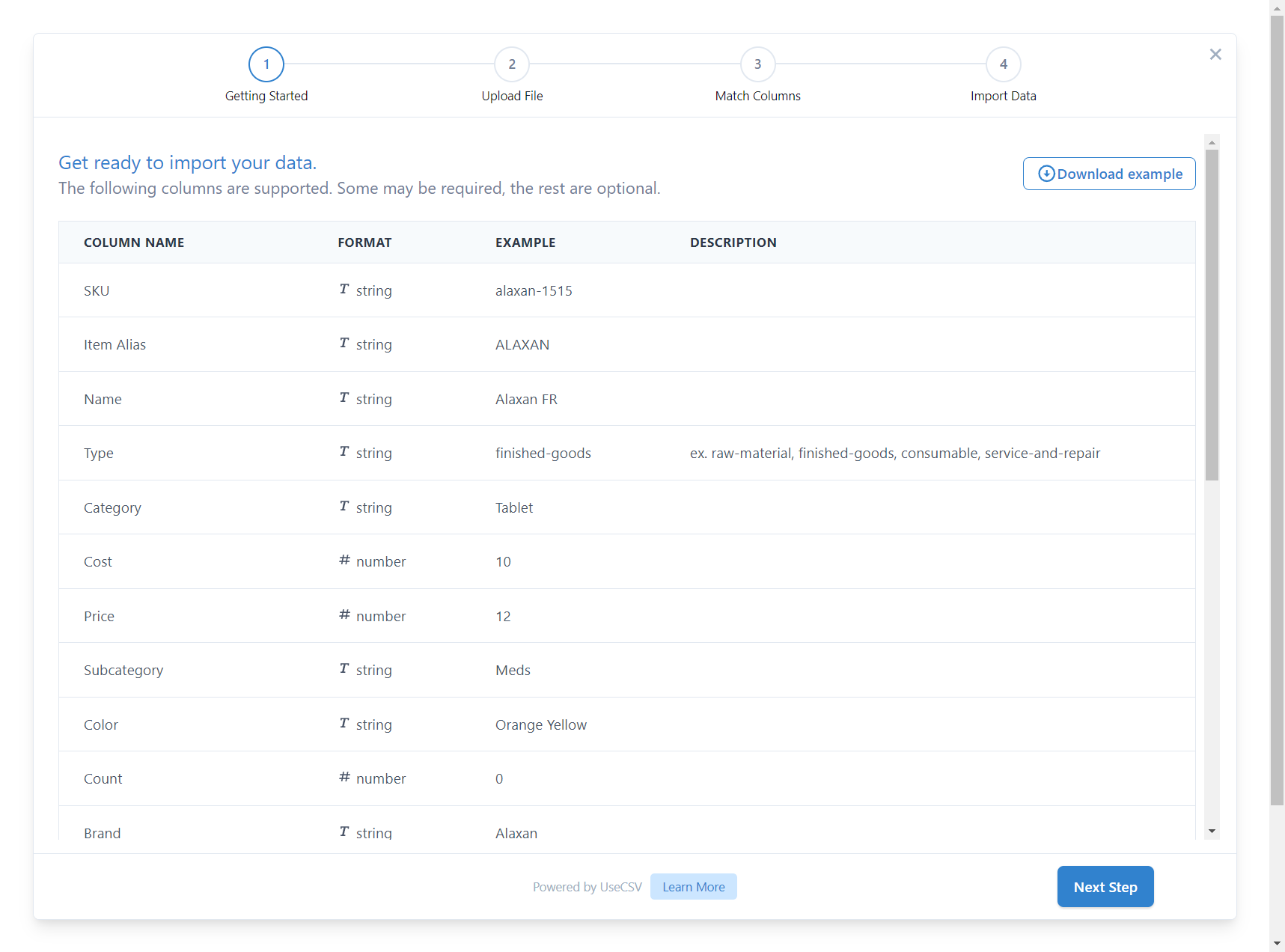The height and width of the screenshot is (952, 1285).
Task: Click the Next Step button
Action: [1105, 887]
